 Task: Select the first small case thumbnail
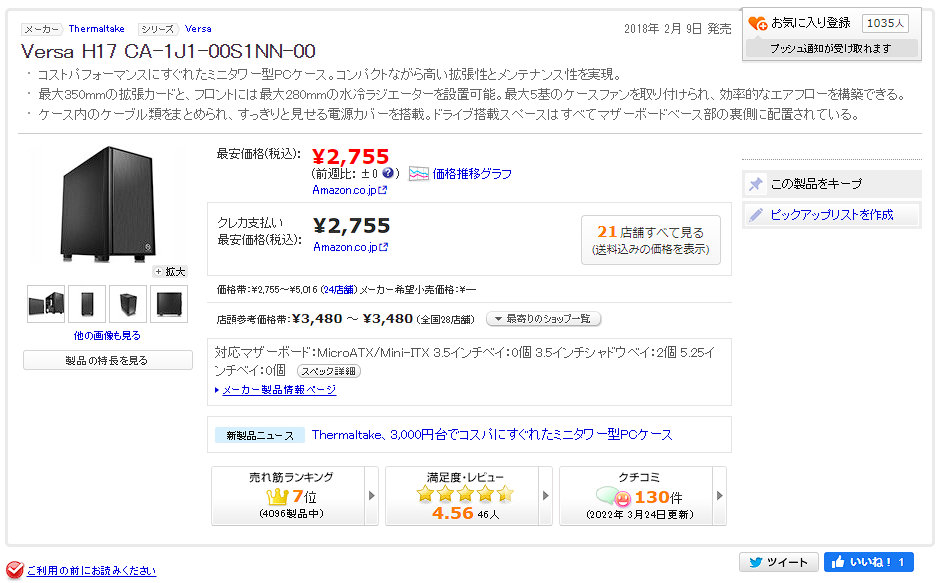[46, 303]
